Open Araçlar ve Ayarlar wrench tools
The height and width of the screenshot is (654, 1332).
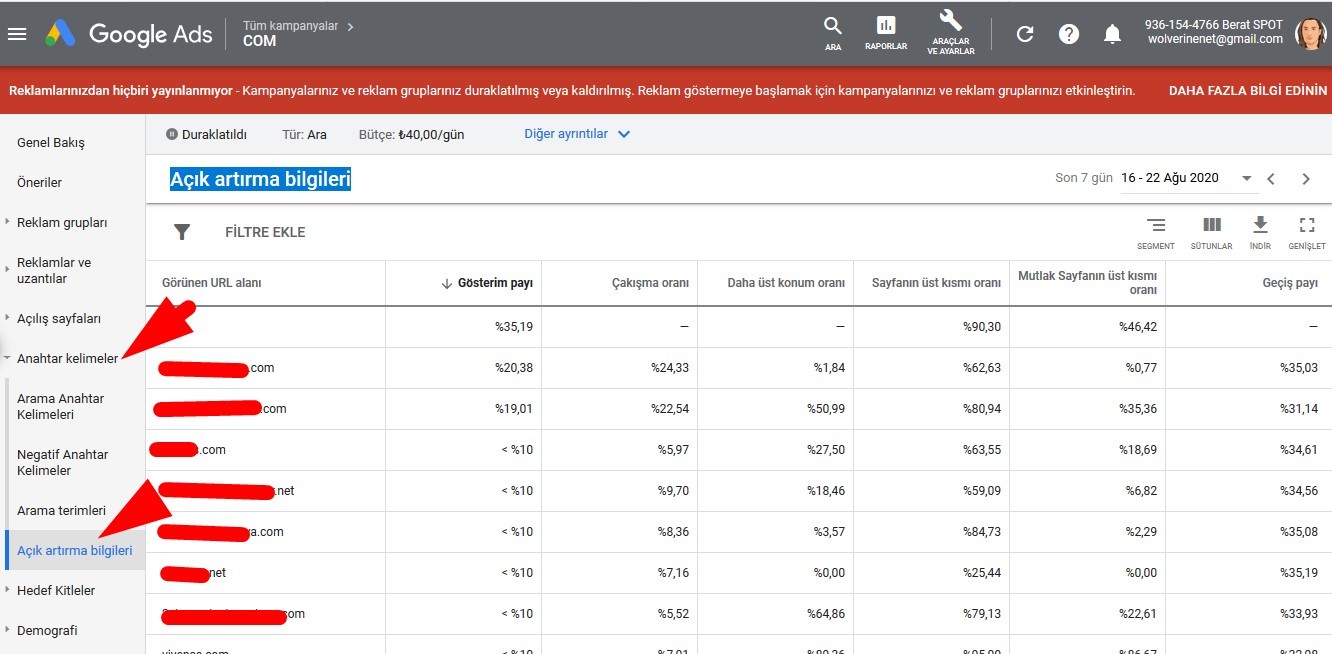click(x=951, y=33)
